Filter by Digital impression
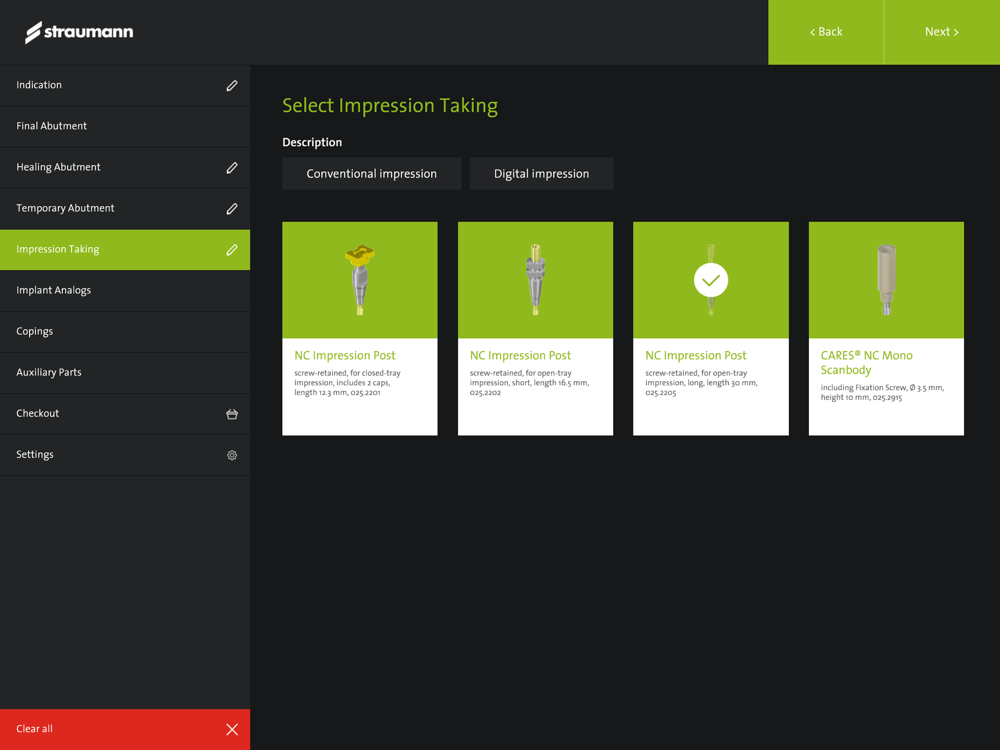This screenshot has height=750, width=1000. (x=541, y=173)
